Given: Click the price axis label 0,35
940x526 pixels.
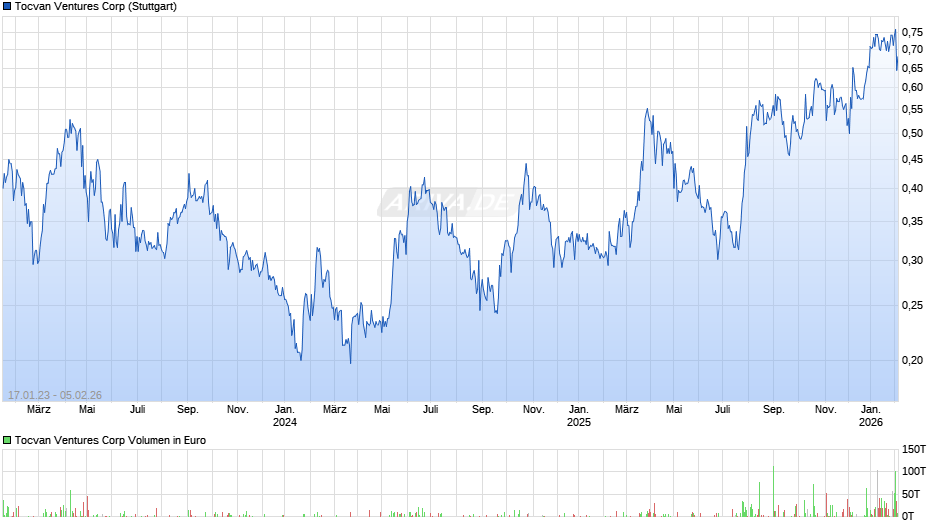Looking at the screenshot, I should coord(912,222).
